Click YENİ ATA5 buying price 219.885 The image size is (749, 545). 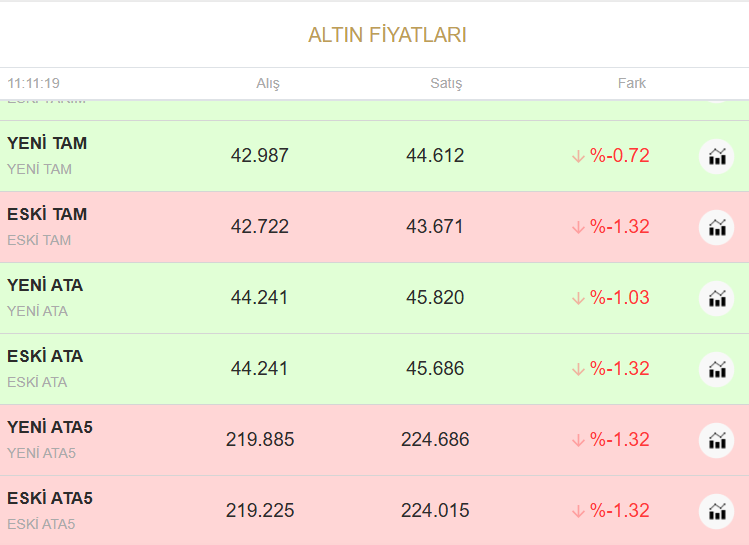(260, 440)
